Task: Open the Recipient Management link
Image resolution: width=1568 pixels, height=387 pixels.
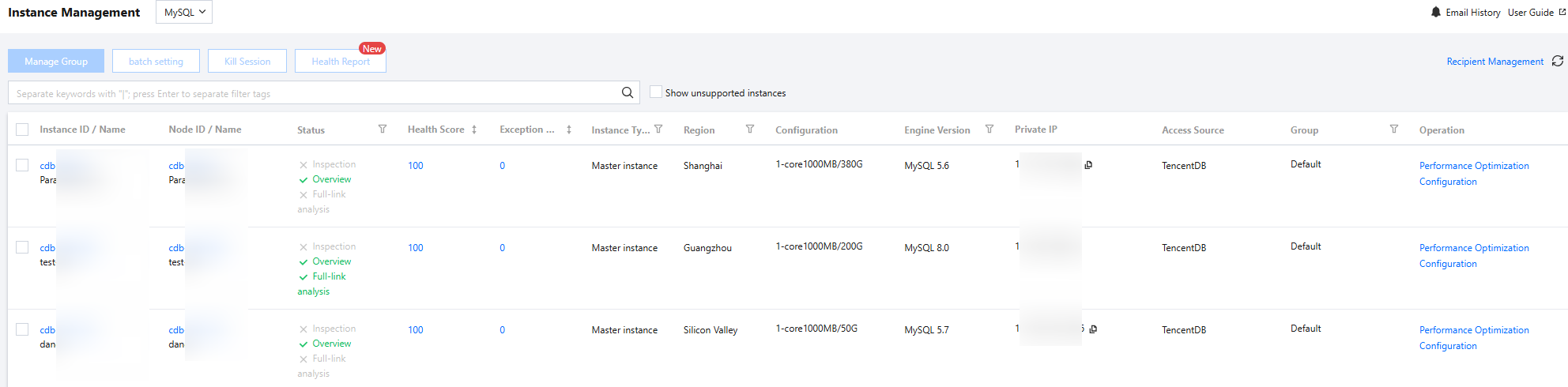Action: [x=1494, y=61]
